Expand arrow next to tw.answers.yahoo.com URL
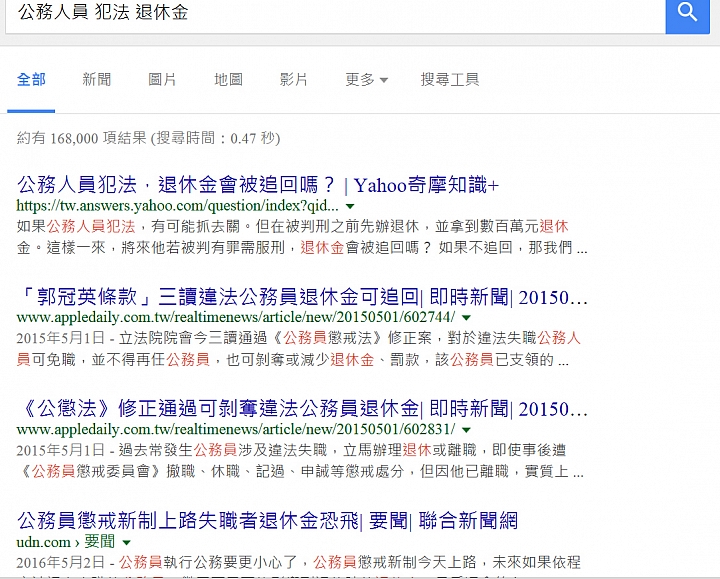Viewport: 720px width, 579px height. (350, 206)
